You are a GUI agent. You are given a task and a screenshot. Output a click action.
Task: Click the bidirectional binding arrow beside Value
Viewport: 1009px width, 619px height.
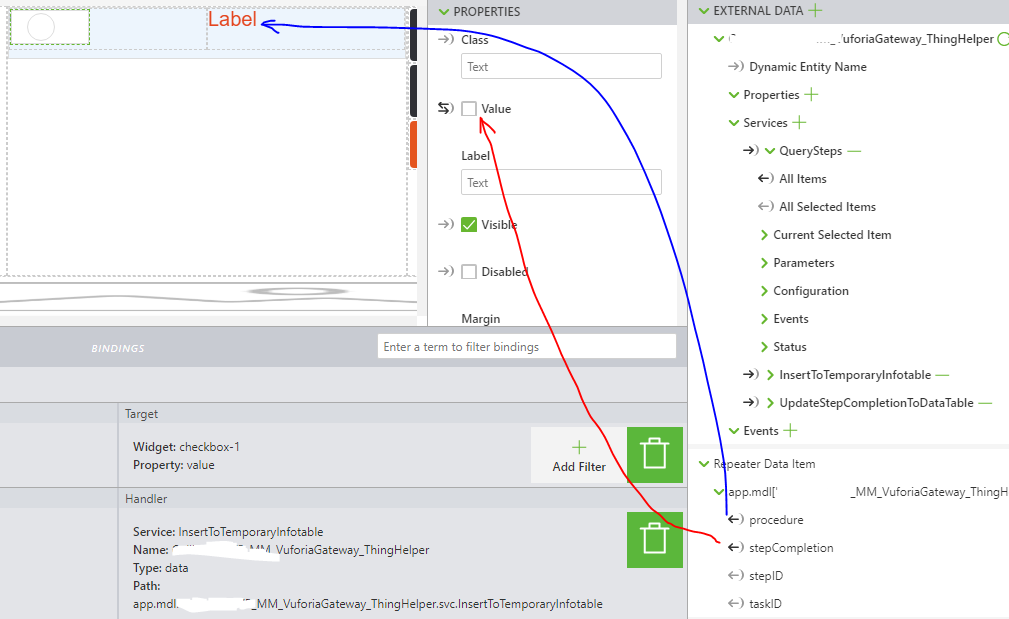445,107
